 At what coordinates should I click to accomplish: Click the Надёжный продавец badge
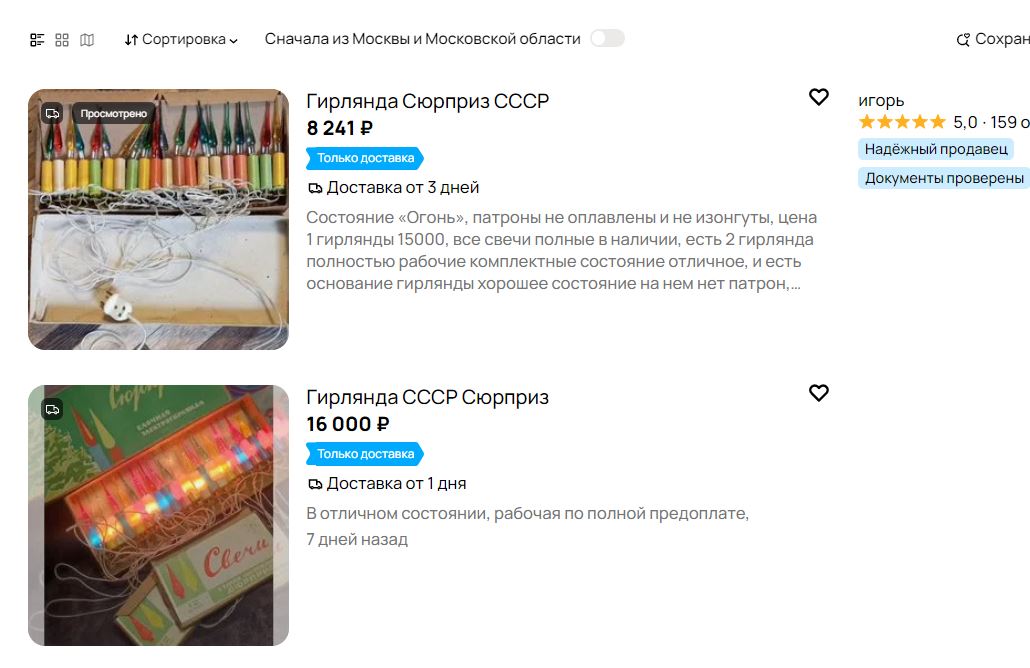click(935, 149)
